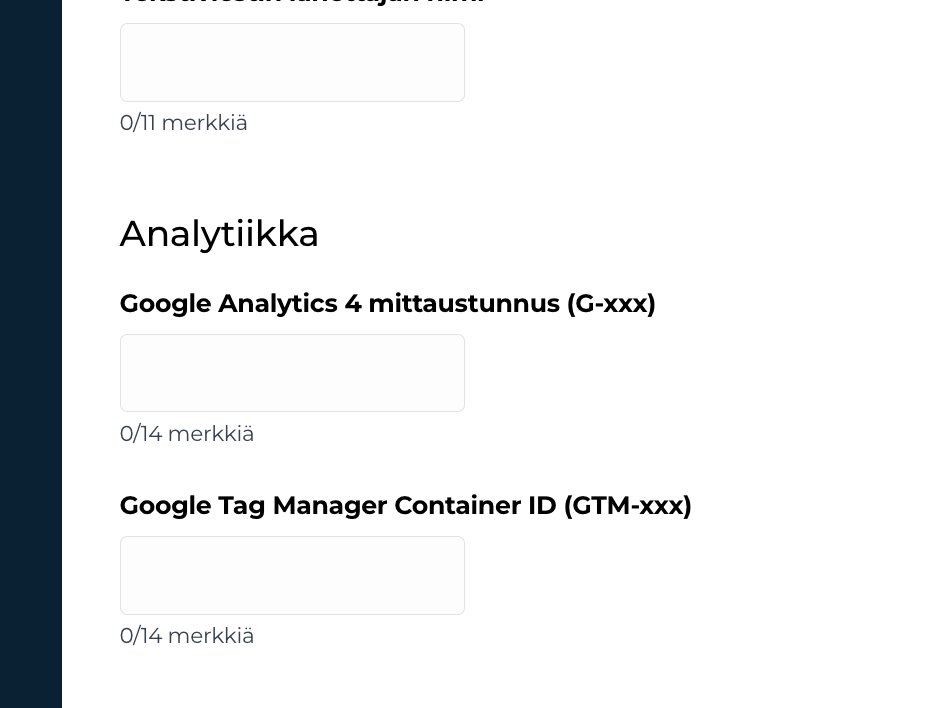940x708 pixels.
Task: Click the Google Tag Manager Container ID label
Action: click(x=405, y=505)
